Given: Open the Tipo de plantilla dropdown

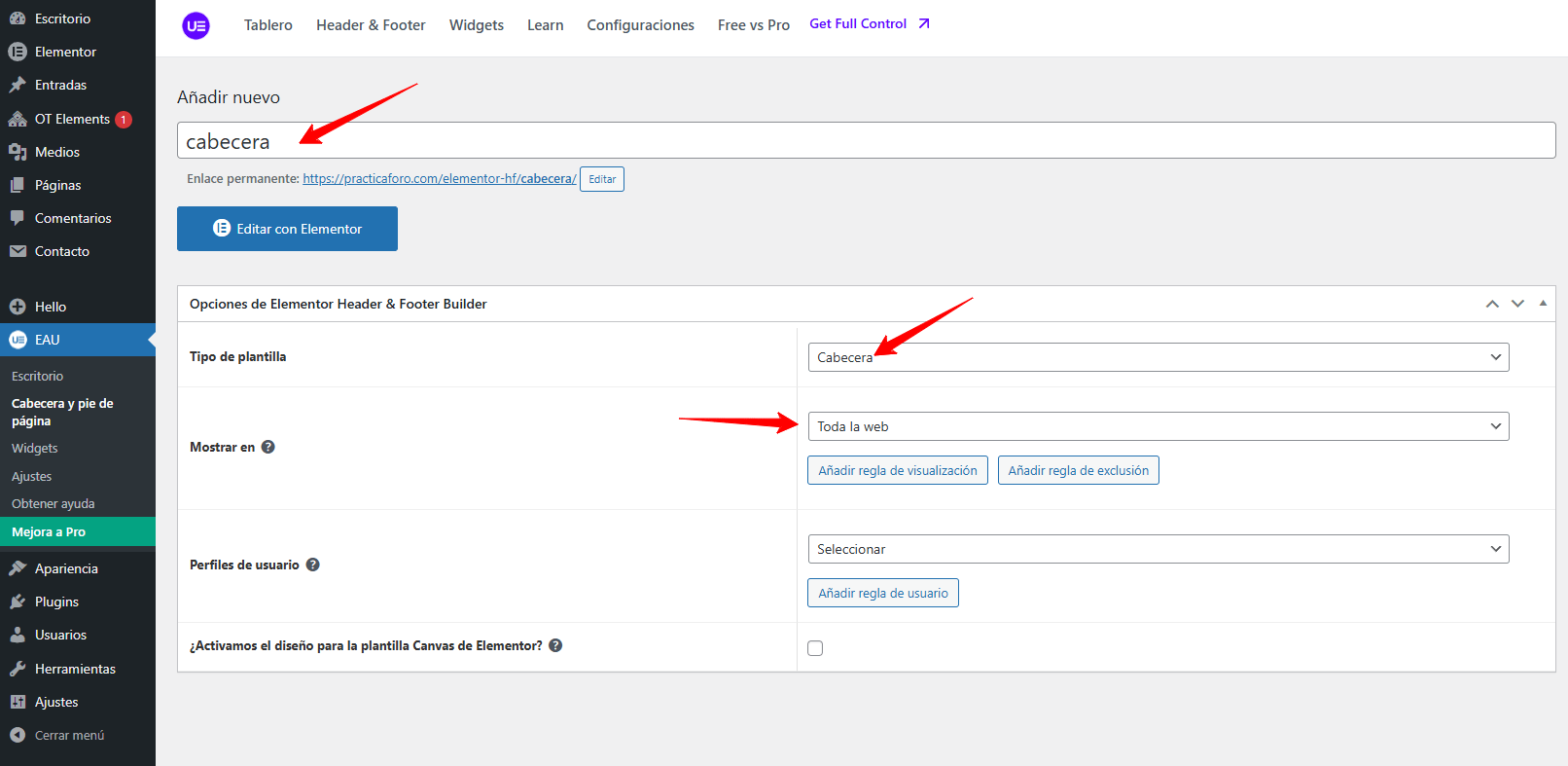Looking at the screenshot, I should [x=1158, y=357].
